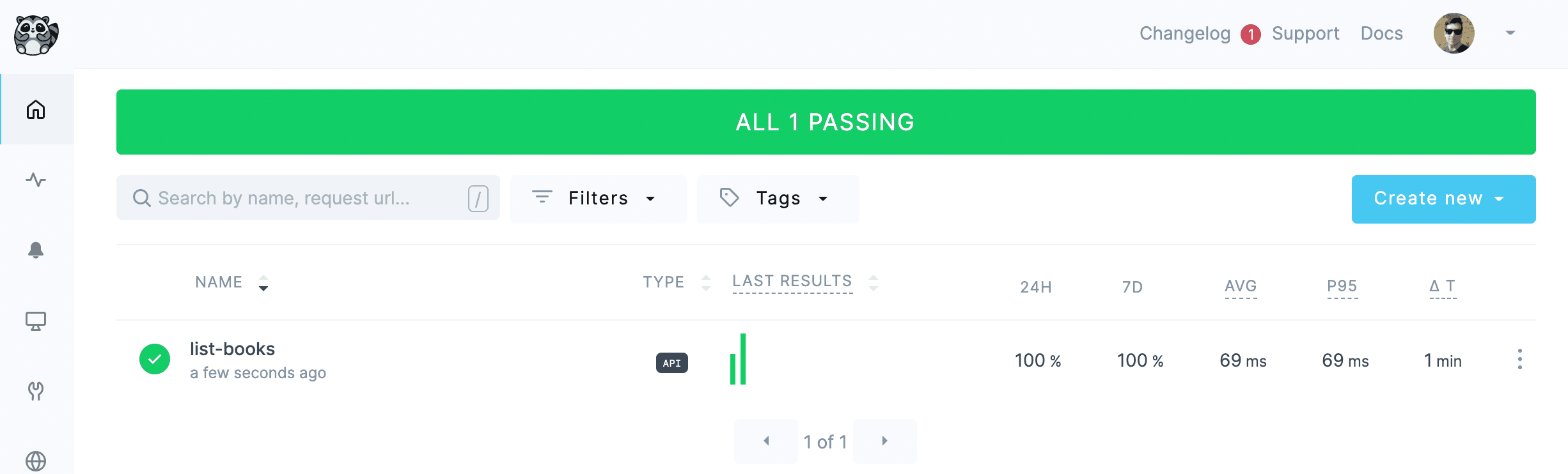
Task: Open the globe locations sidebar icon
Action: (x=36, y=461)
